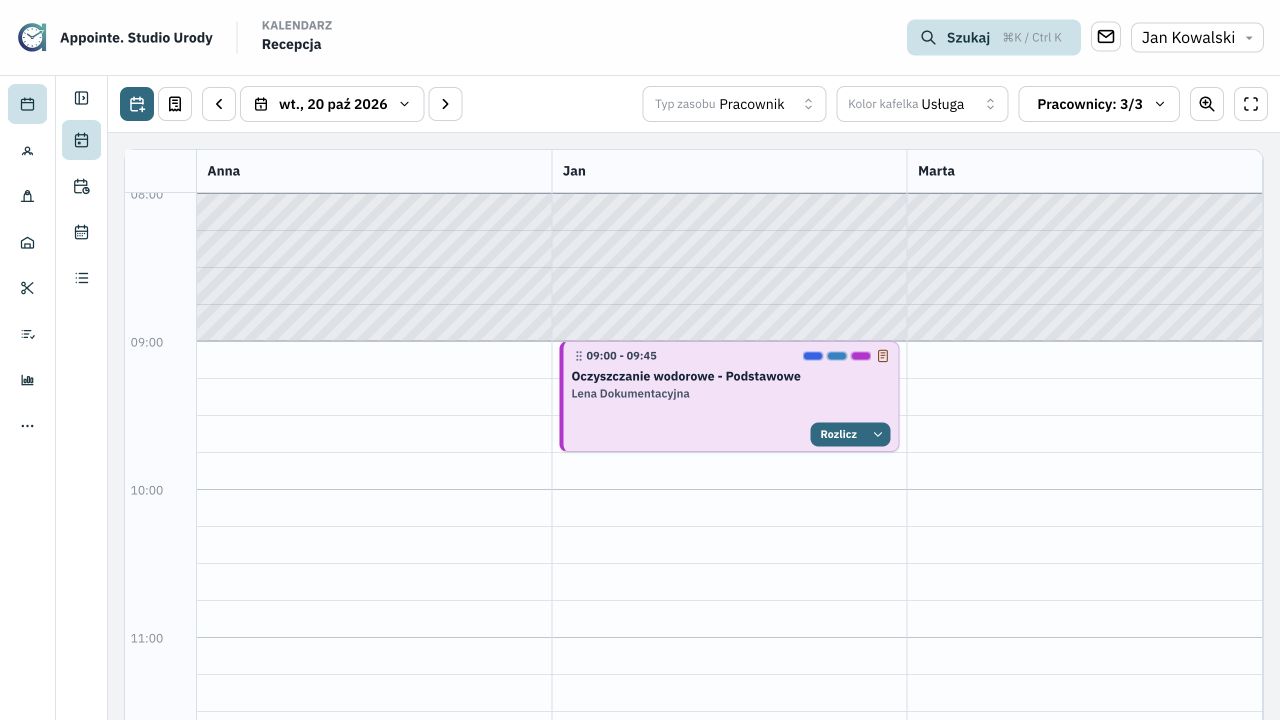Expand the arrow next to Rozlicz
Image resolution: width=1280 pixels, height=720 pixels.
coord(878,434)
